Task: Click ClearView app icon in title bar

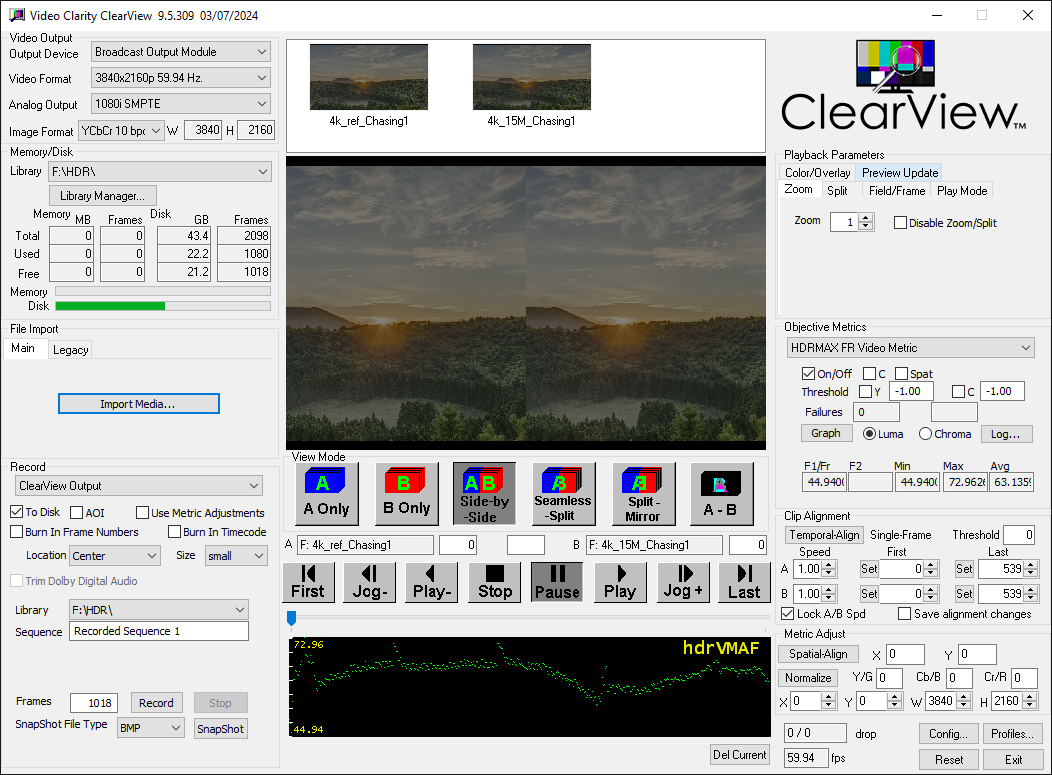Action: [x=16, y=15]
